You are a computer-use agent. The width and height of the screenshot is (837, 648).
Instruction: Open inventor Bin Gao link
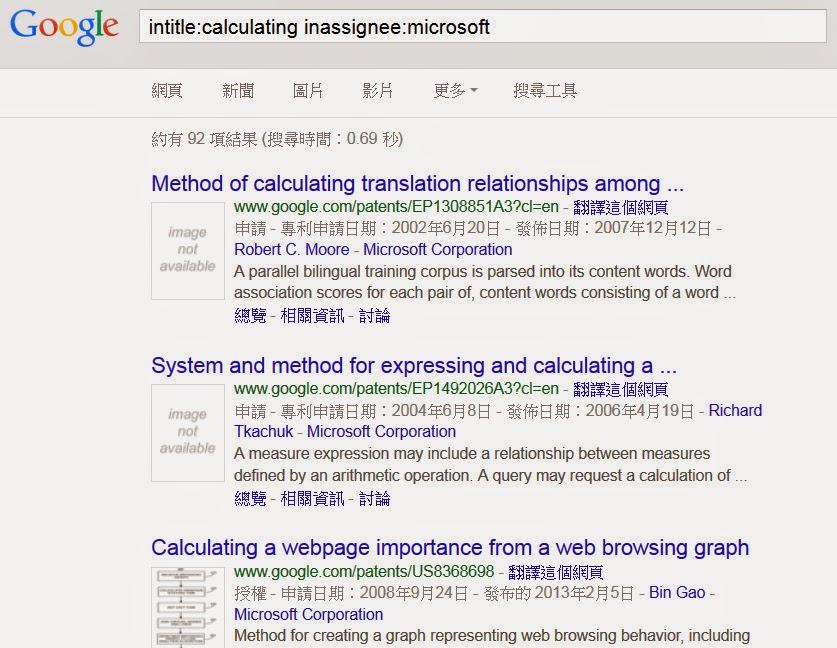(x=677, y=592)
